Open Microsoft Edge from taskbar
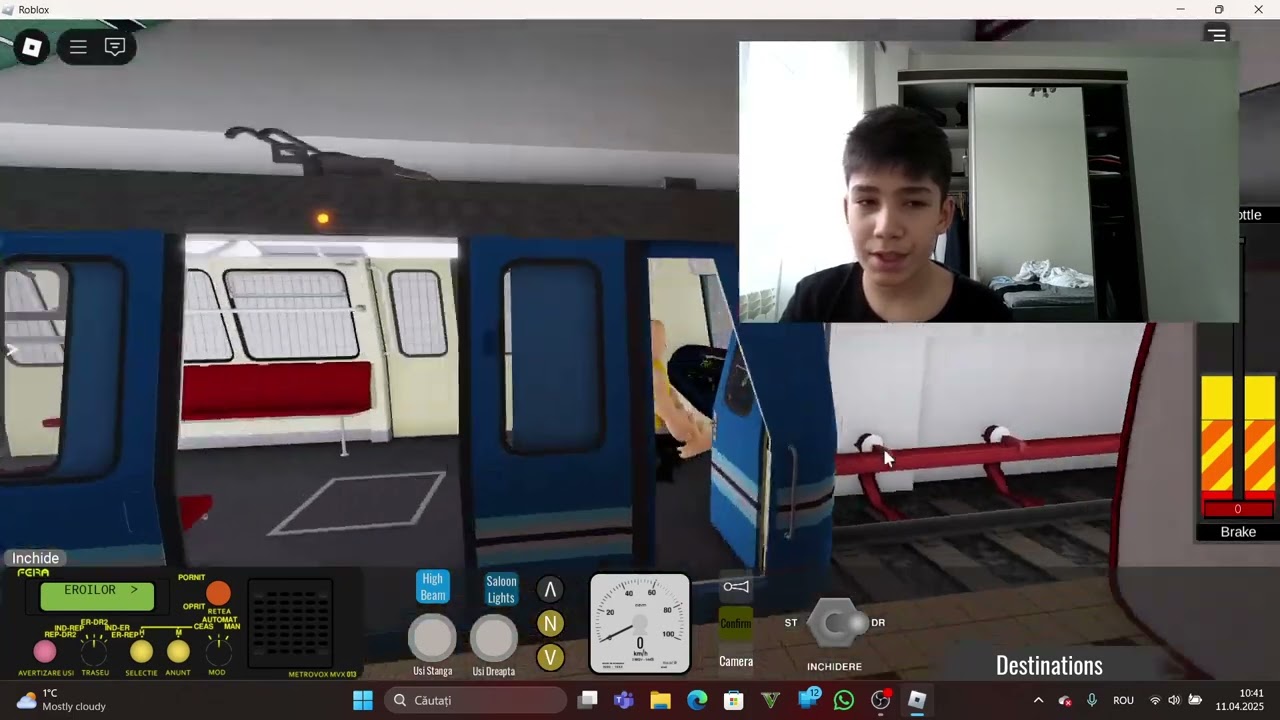The height and width of the screenshot is (720, 1280). (x=697, y=700)
